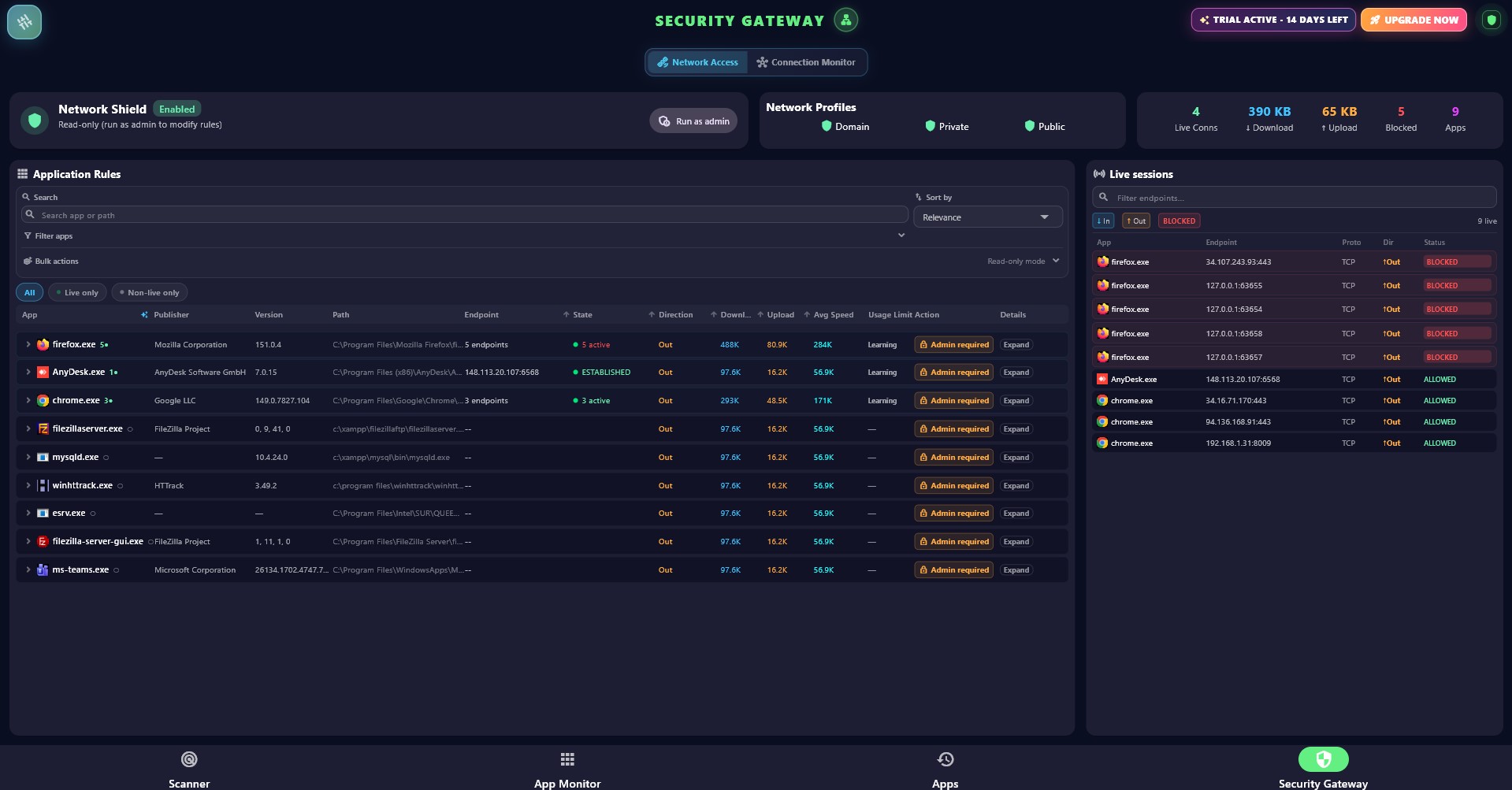This screenshot has height=790, width=1512.
Task: Click the Upgrade Now button
Action: pyautogui.click(x=1414, y=20)
